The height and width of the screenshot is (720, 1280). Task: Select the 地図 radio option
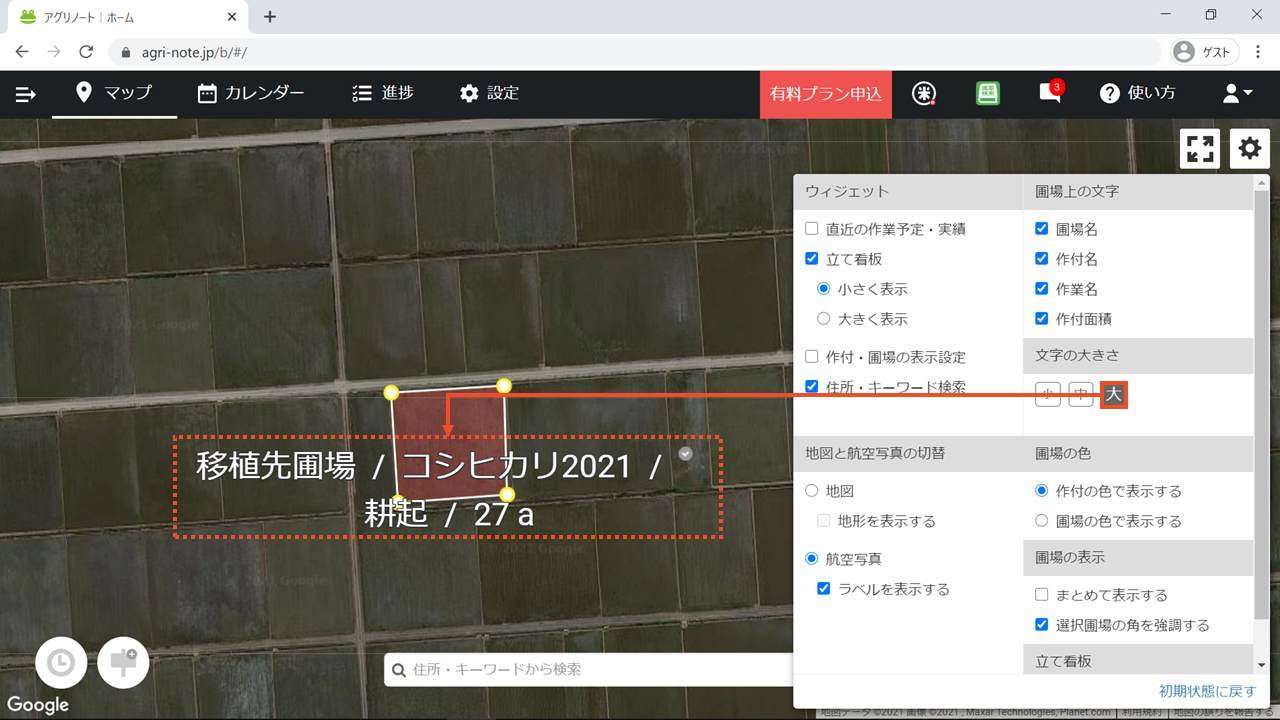pos(812,491)
